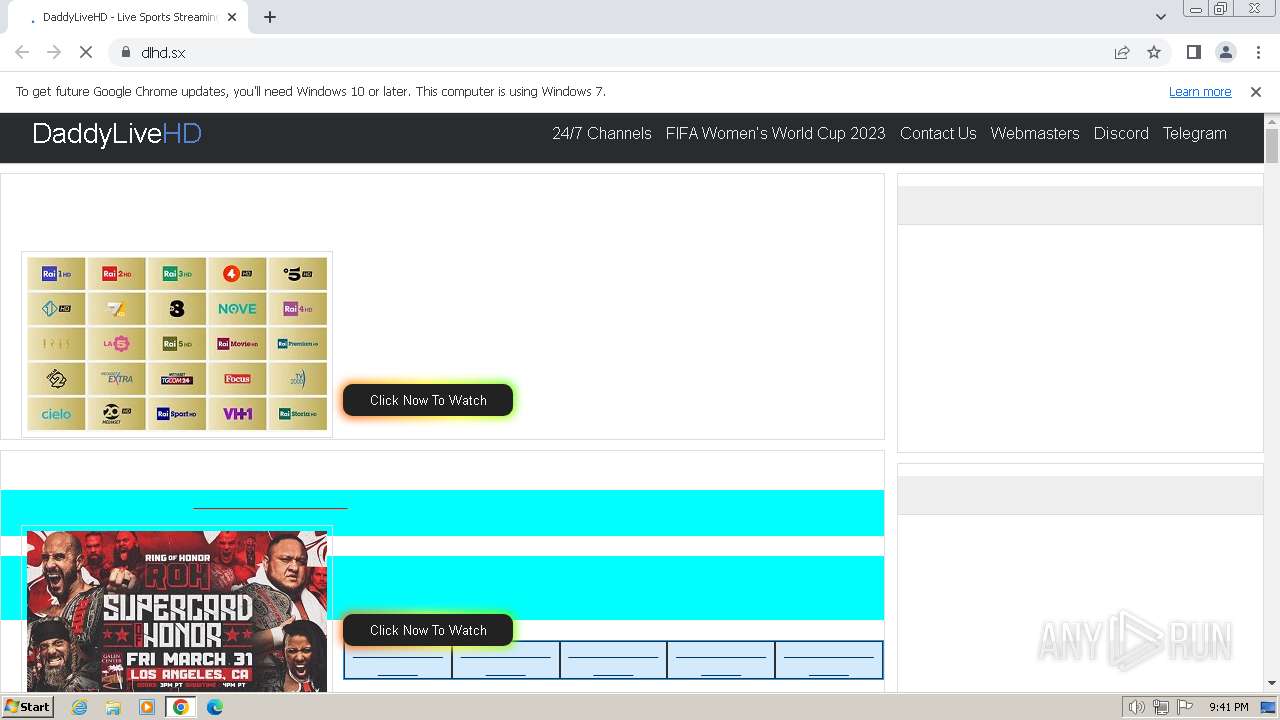Go back to the previous page
The image size is (1280, 720).
(22, 52)
